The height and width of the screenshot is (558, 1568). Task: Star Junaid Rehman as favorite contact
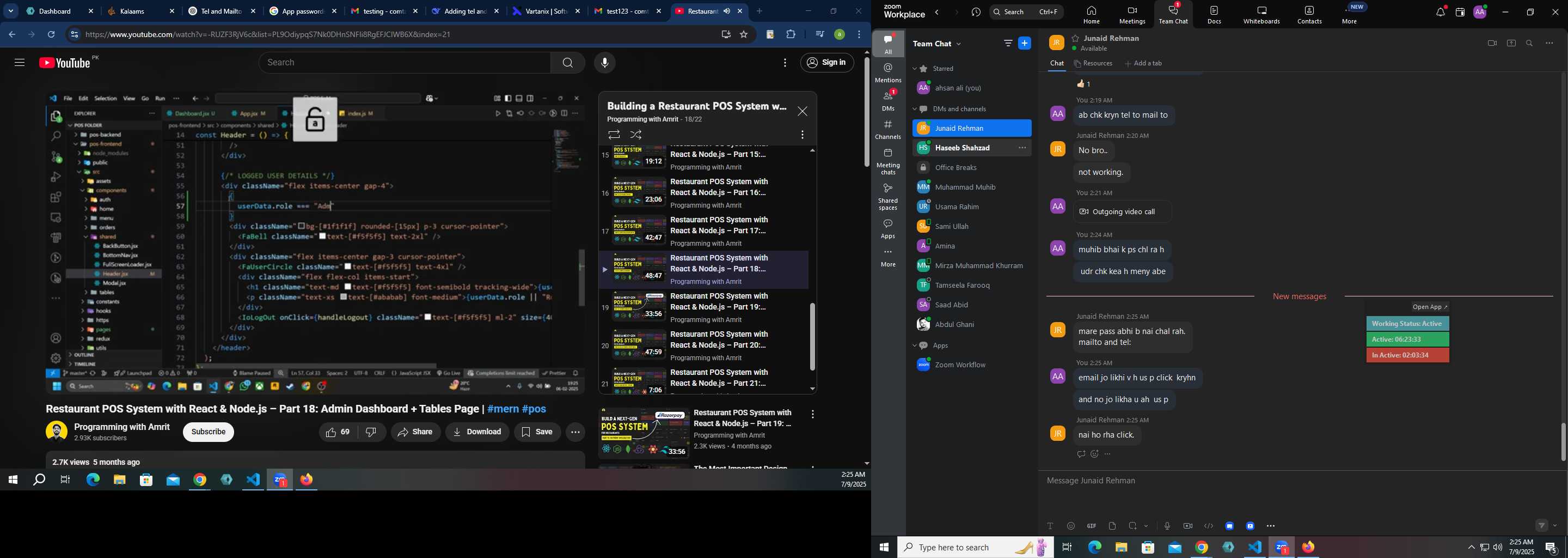point(1076,38)
